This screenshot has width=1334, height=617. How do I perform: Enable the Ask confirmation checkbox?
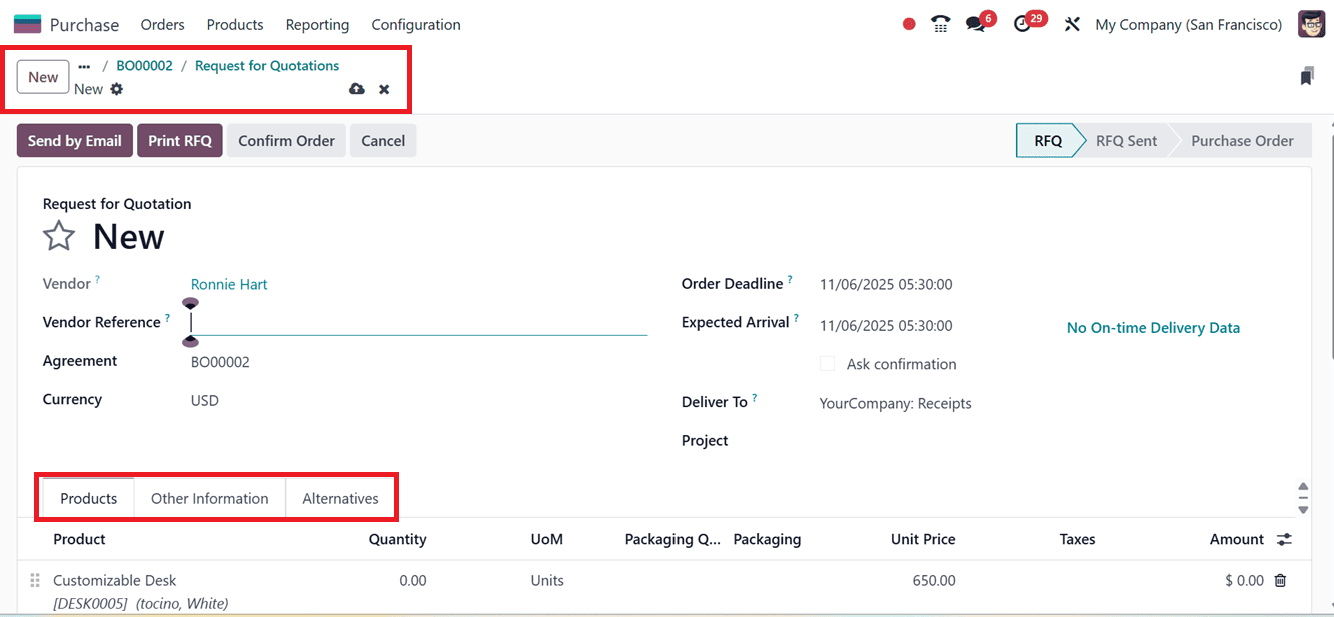click(x=827, y=364)
